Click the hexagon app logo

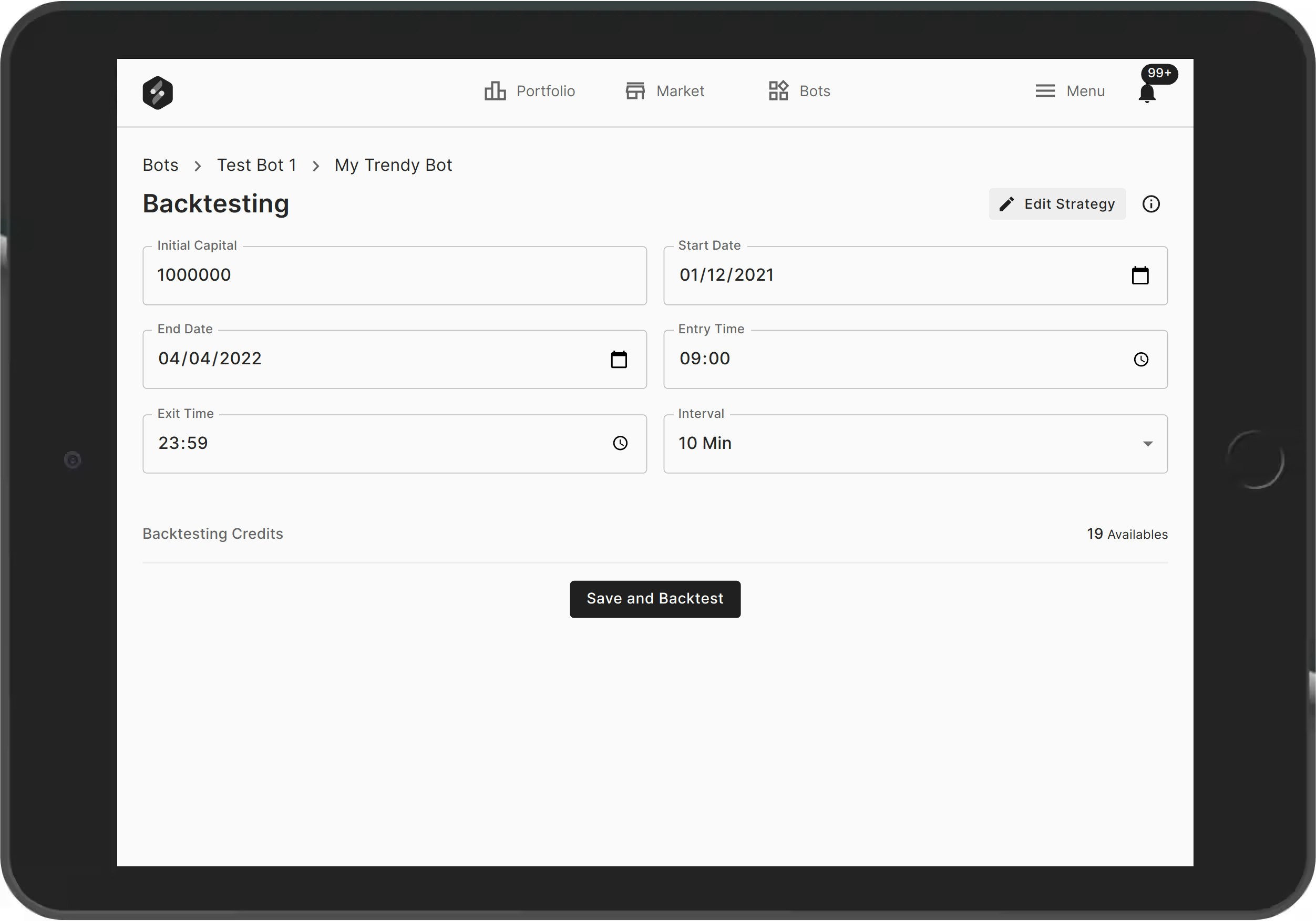tap(158, 93)
